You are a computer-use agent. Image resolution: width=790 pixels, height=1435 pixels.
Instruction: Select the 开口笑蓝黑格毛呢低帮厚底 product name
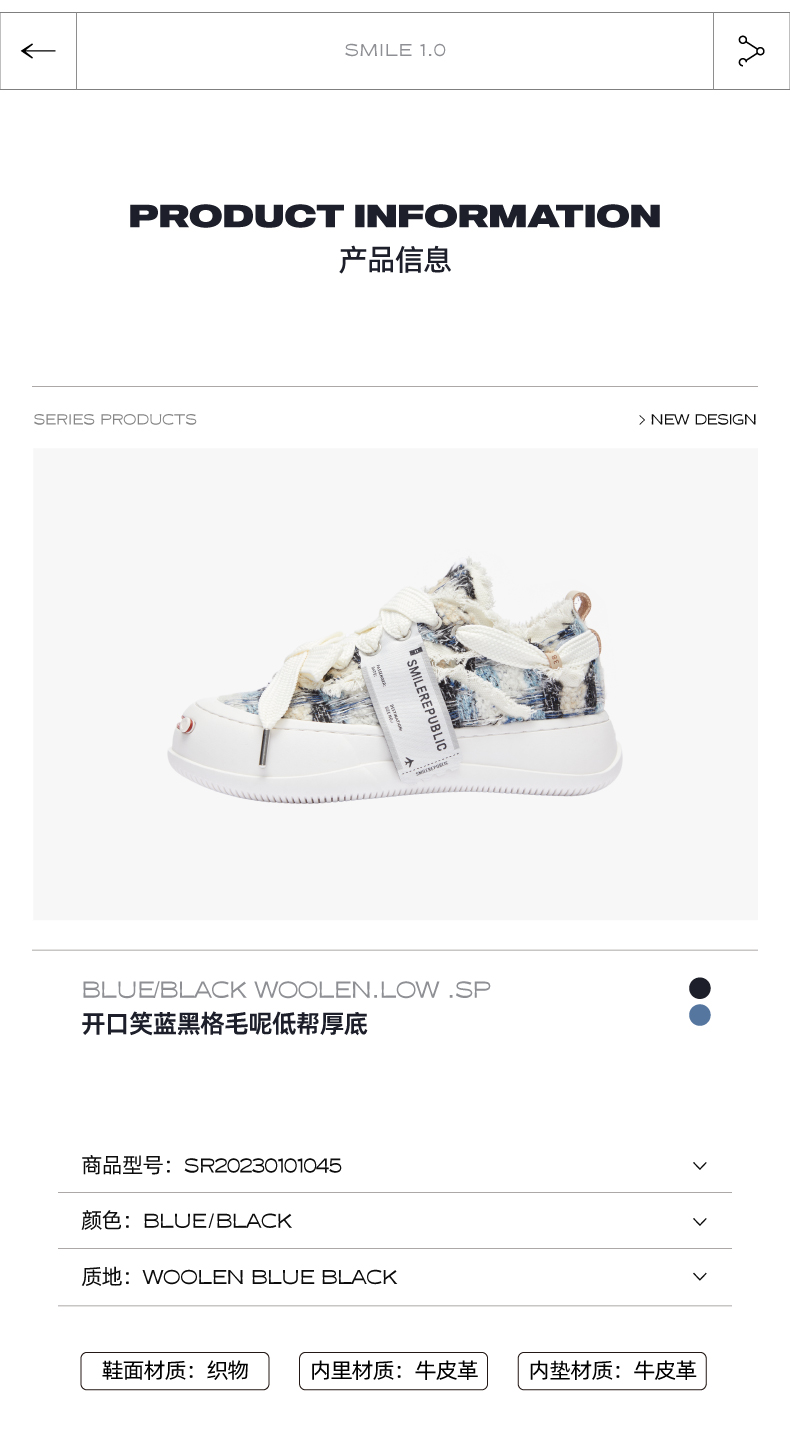[x=225, y=1025]
